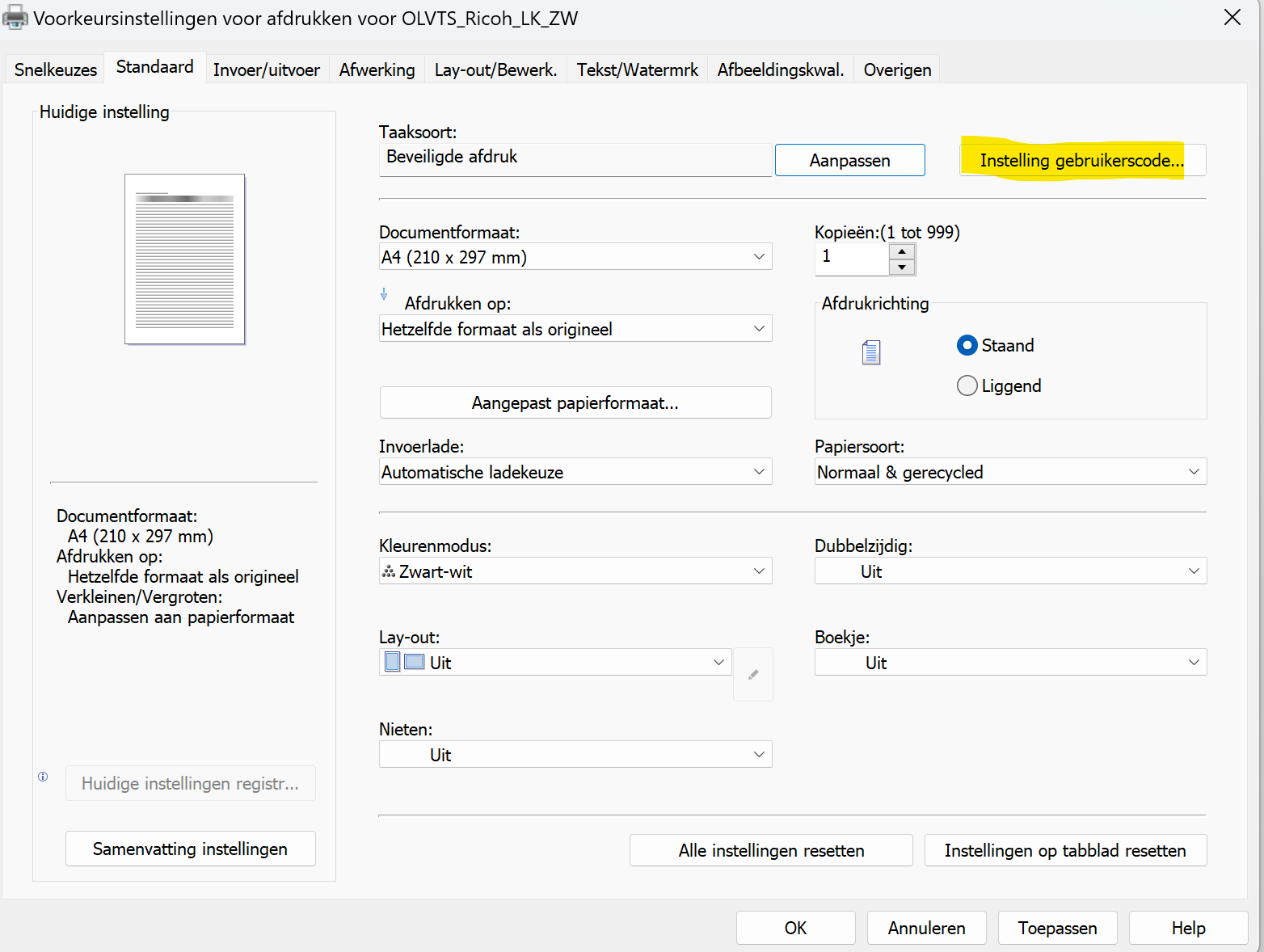Select the Staand orientation radio button
This screenshot has height=952, width=1264.
(x=967, y=346)
